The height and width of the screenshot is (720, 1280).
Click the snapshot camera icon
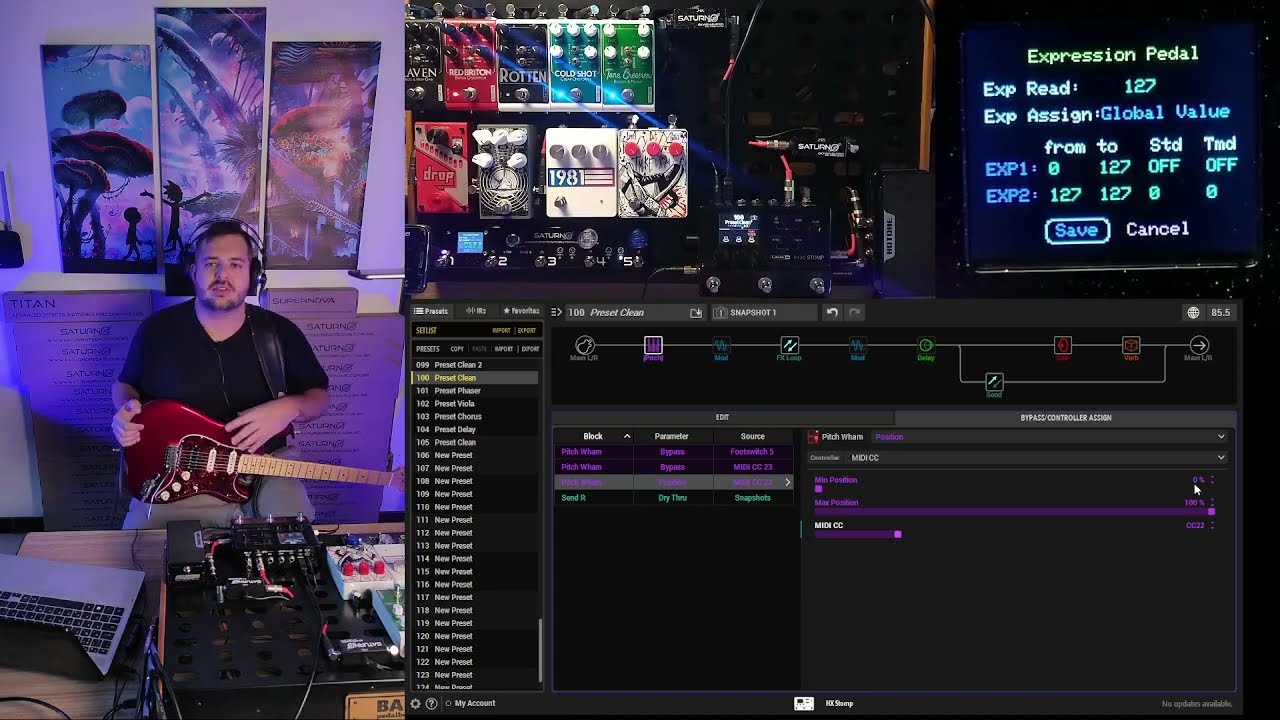[x=720, y=313]
